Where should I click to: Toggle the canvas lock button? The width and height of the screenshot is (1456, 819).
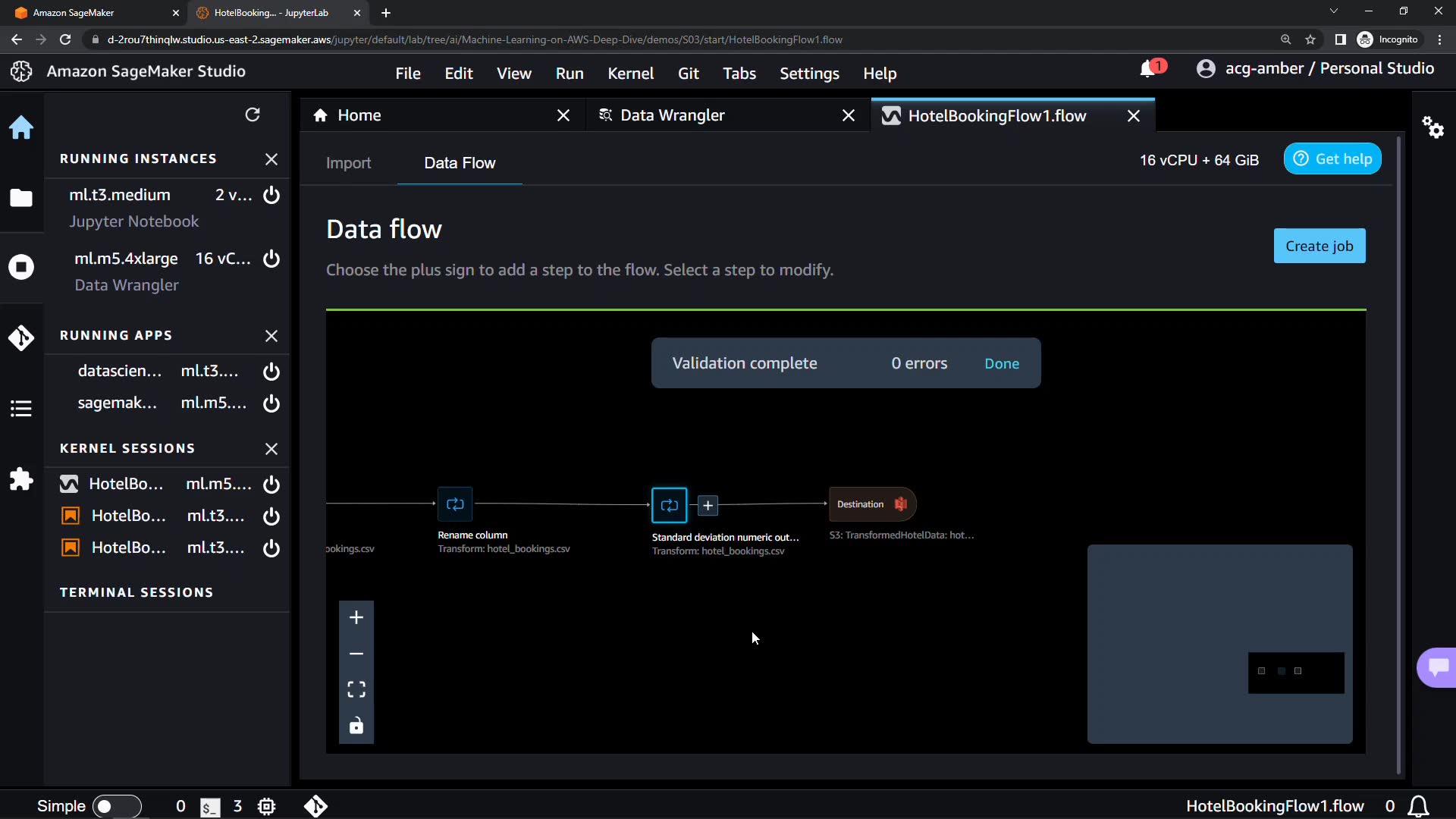tap(356, 726)
